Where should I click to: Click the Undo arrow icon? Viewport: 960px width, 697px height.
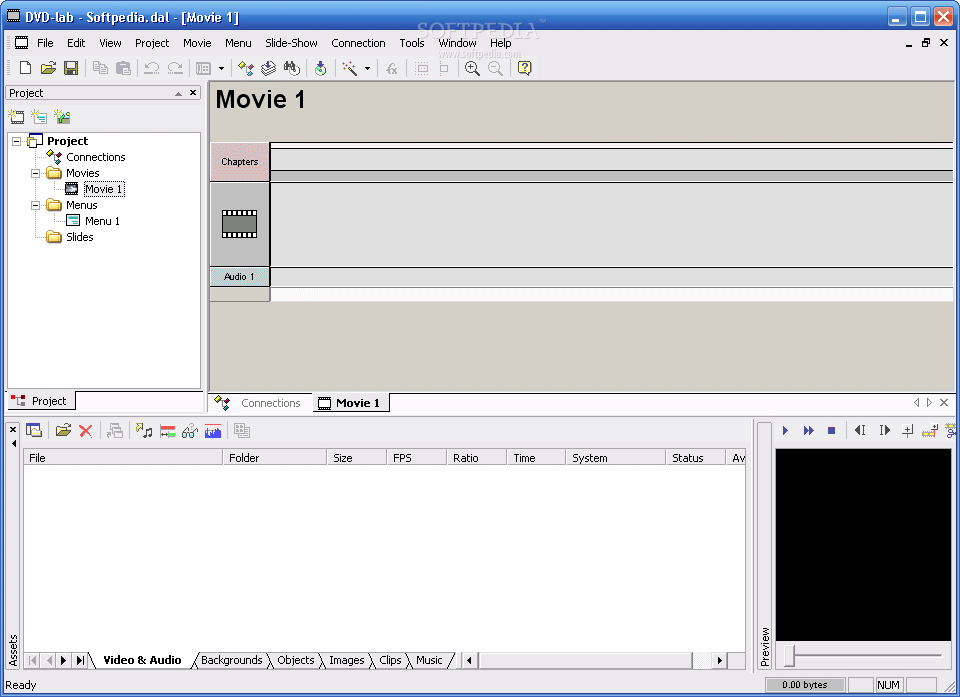coord(151,68)
